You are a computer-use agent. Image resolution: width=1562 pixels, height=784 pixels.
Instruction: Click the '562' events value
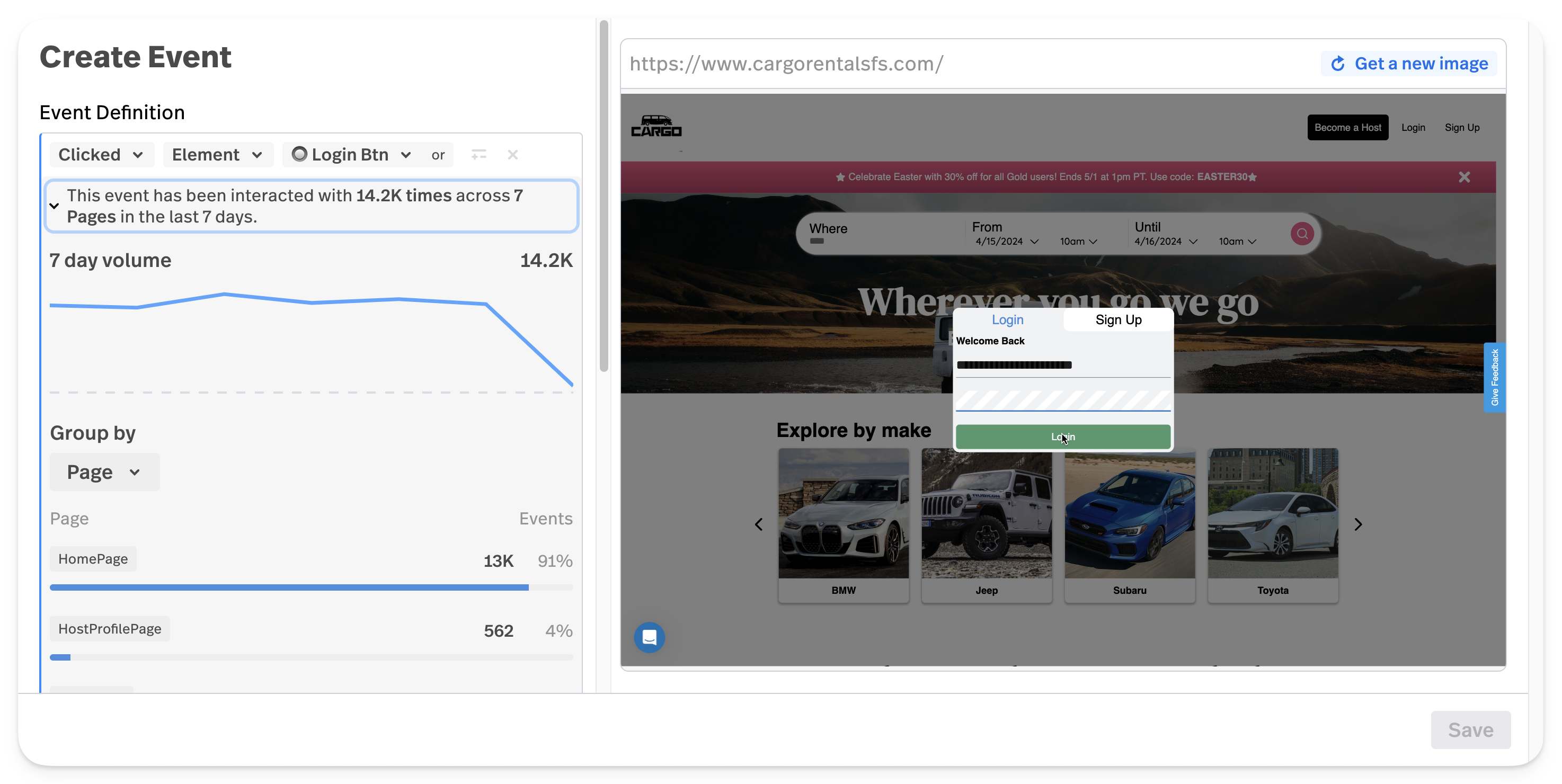coord(499,630)
